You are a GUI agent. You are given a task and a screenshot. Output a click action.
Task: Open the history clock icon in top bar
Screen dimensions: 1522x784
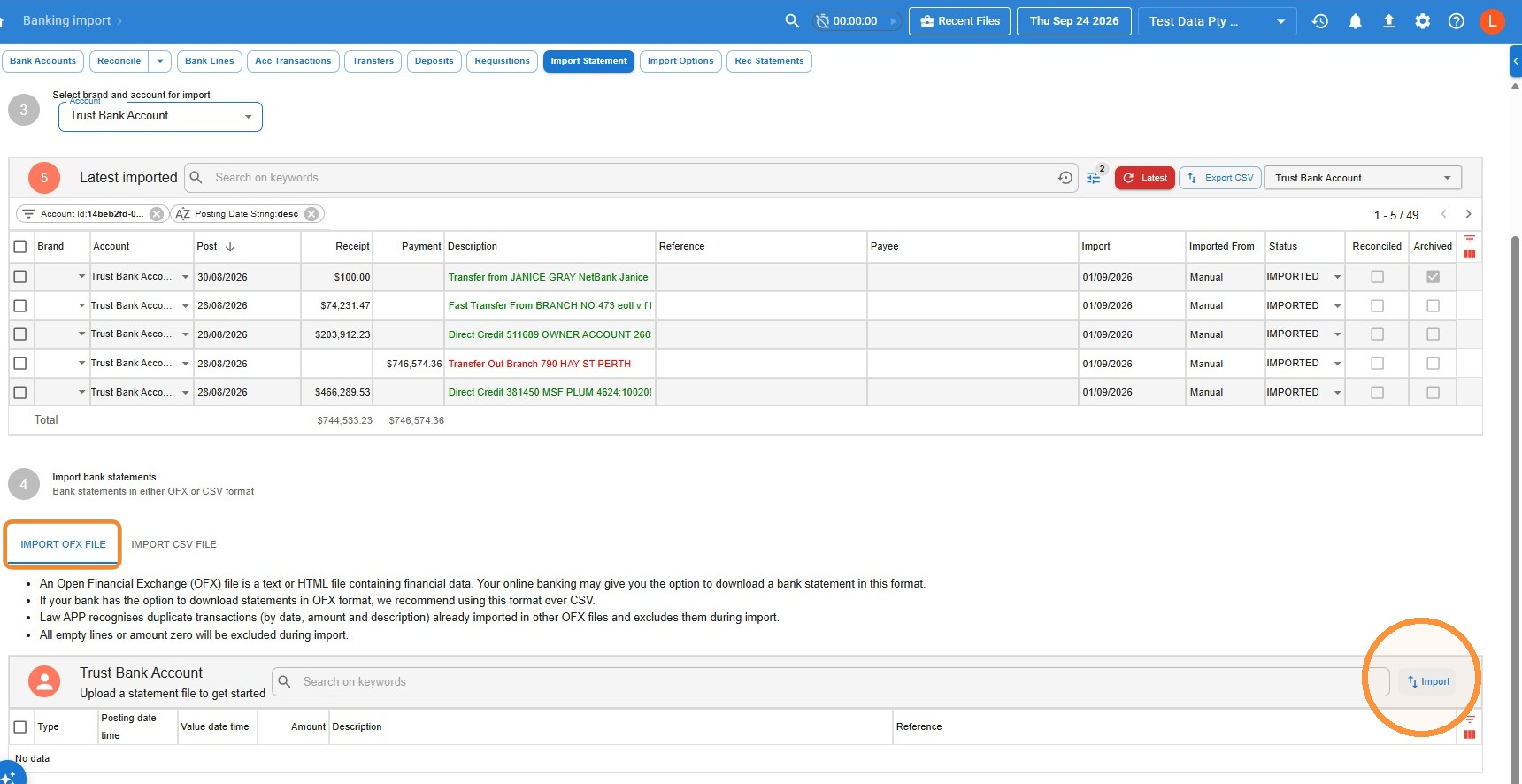point(1320,21)
